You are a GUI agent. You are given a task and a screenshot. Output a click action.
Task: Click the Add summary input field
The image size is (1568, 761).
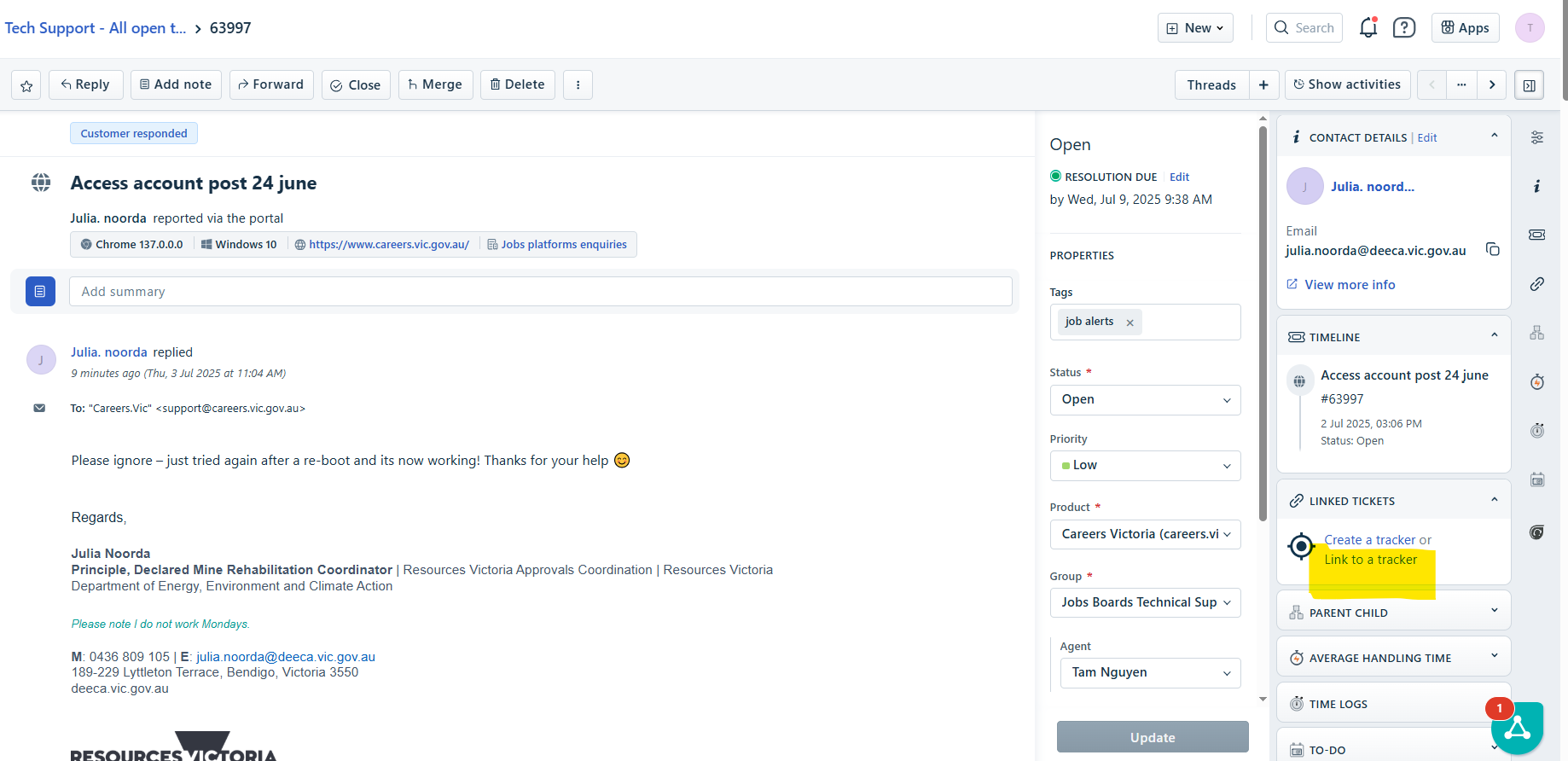coord(540,292)
